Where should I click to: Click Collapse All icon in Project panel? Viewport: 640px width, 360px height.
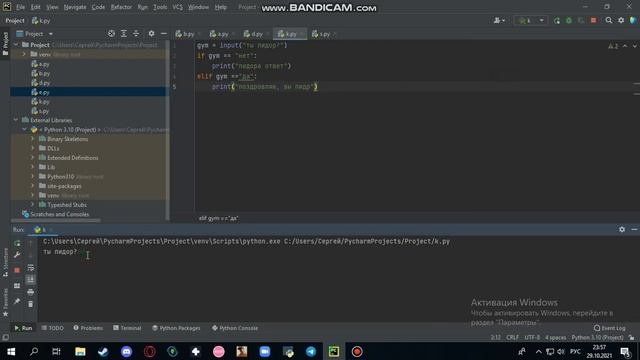(136, 34)
